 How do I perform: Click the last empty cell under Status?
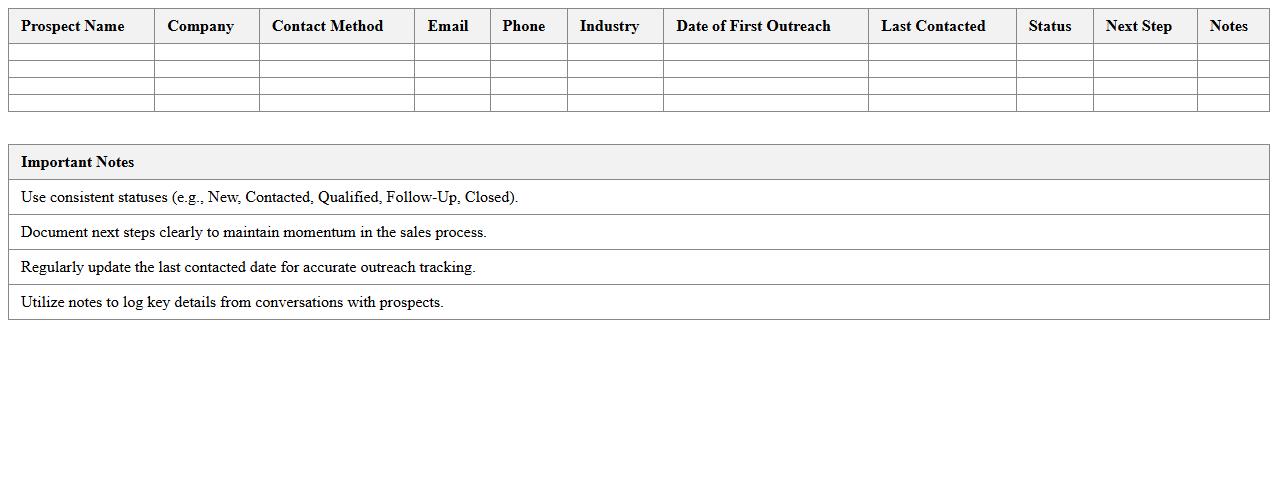tap(1054, 103)
